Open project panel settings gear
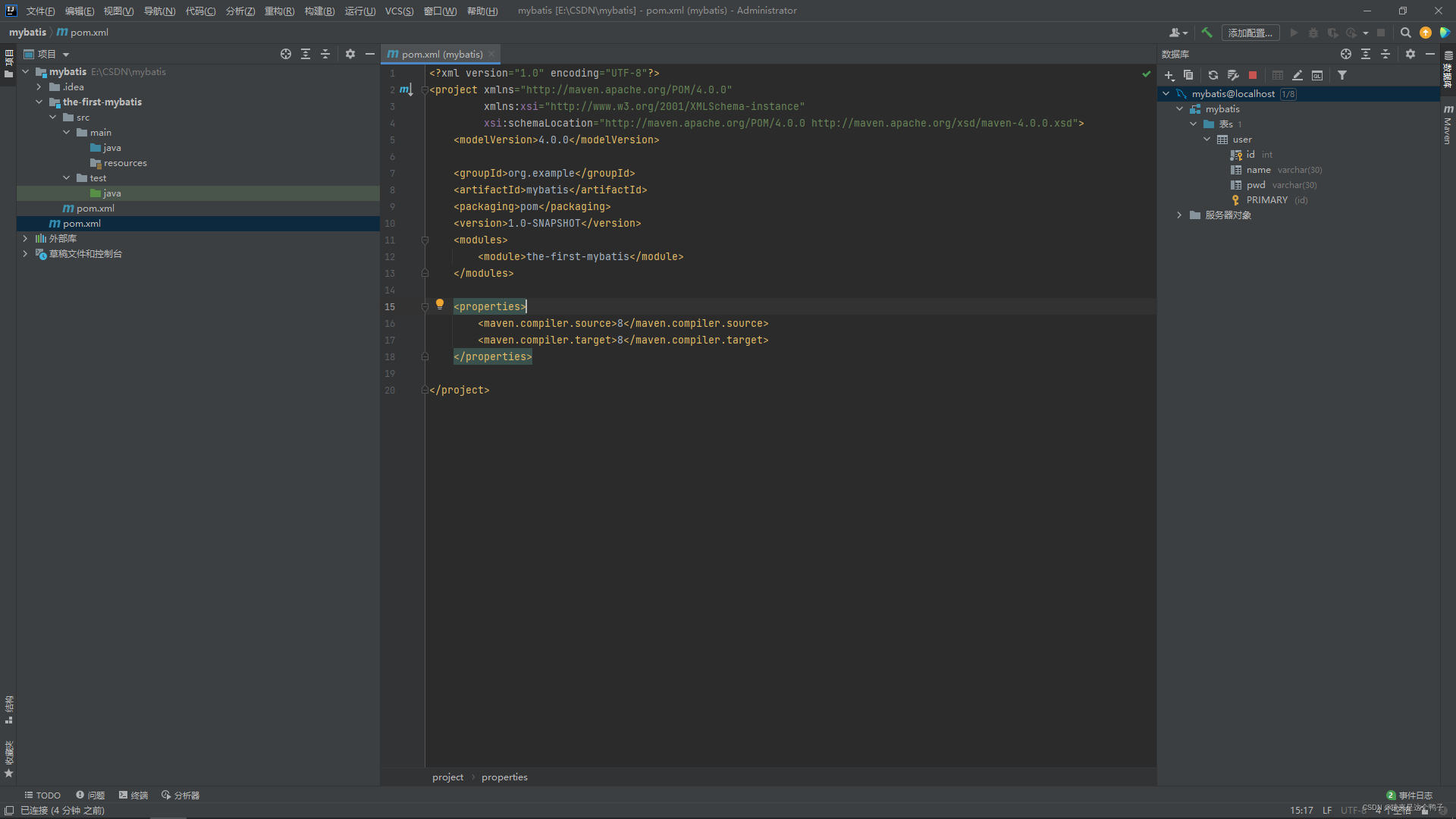1456x819 pixels. (x=350, y=54)
